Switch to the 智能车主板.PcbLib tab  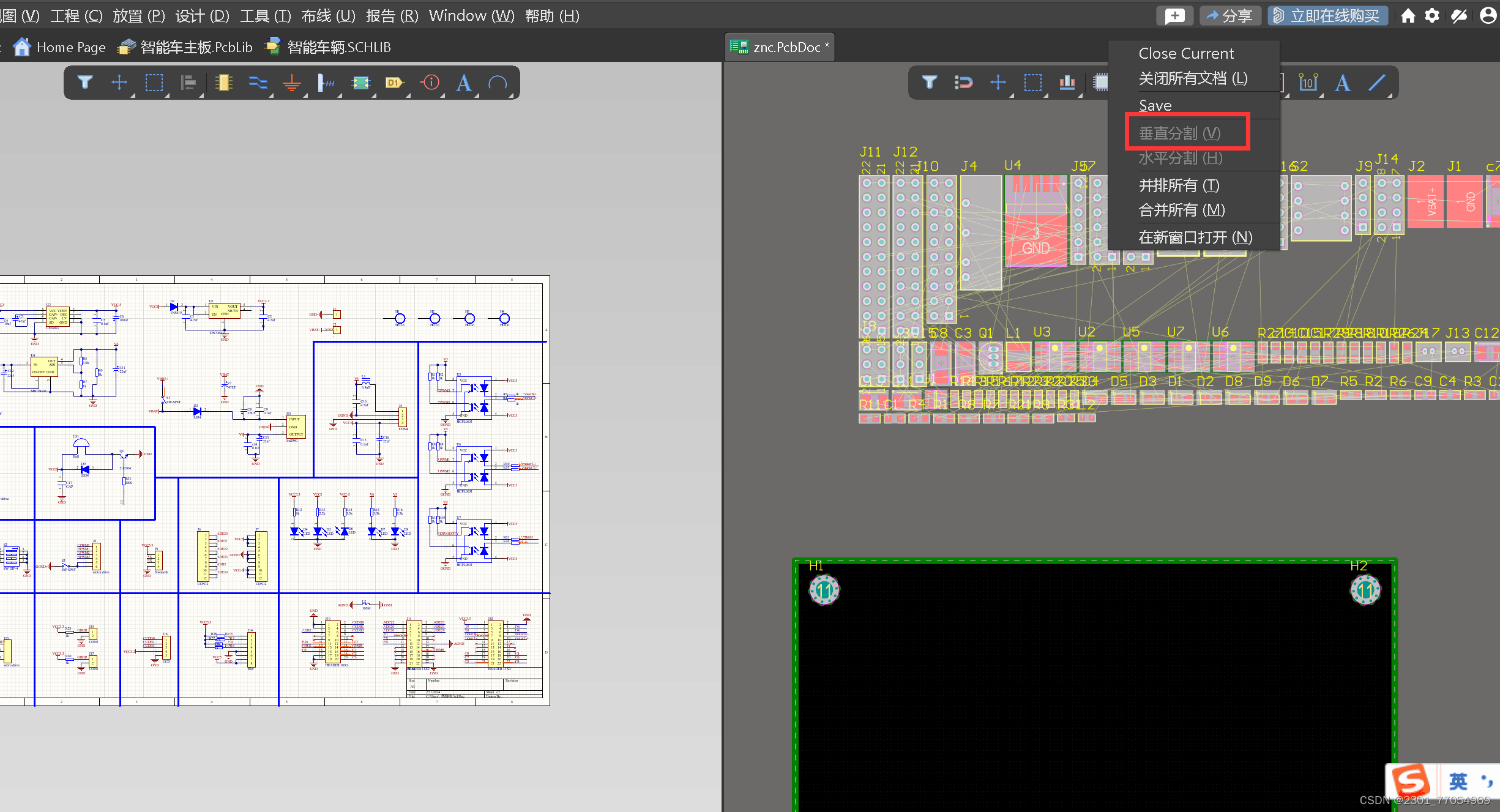click(x=184, y=47)
